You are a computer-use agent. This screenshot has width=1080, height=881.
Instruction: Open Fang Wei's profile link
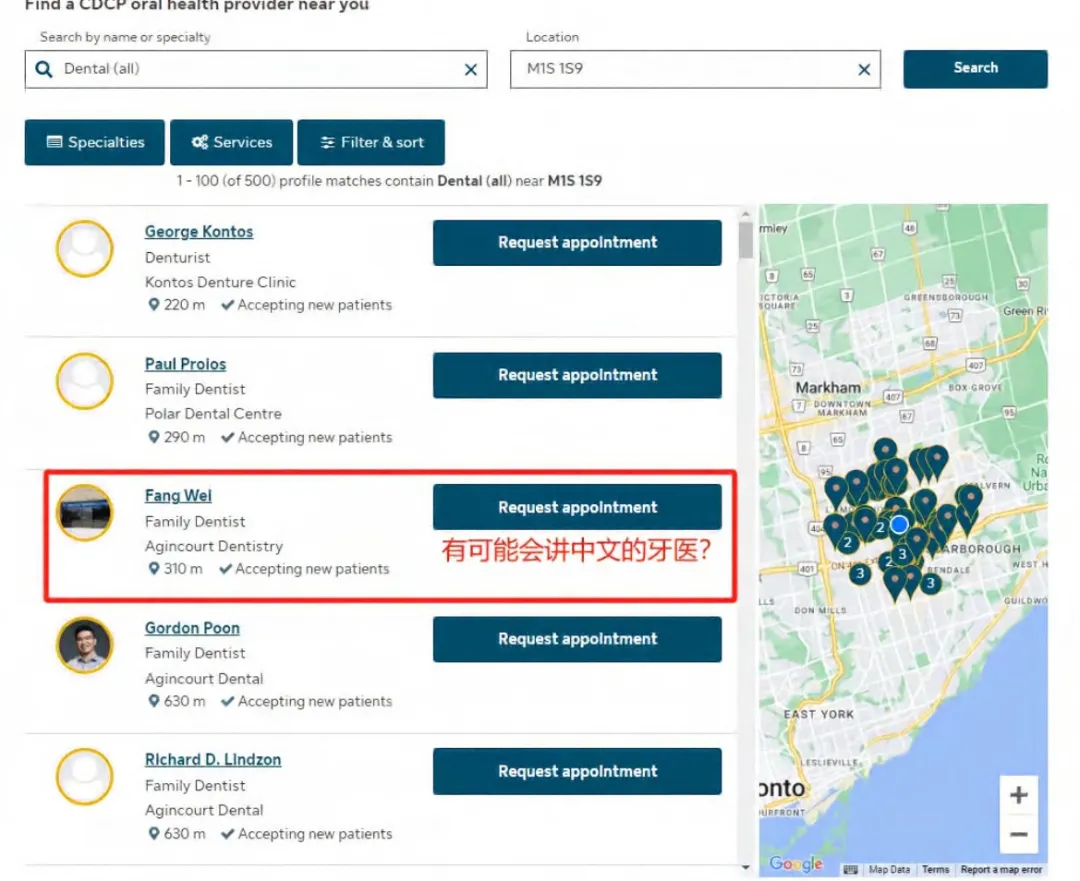(178, 495)
